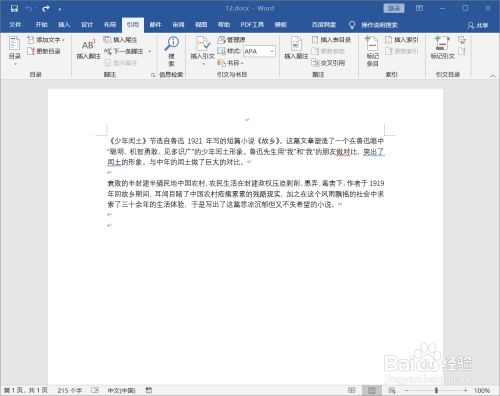Screen dimensions: 500x396
Task: Redo the last action from Quick Access
Action: pyautogui.click(x=46, y=8)
